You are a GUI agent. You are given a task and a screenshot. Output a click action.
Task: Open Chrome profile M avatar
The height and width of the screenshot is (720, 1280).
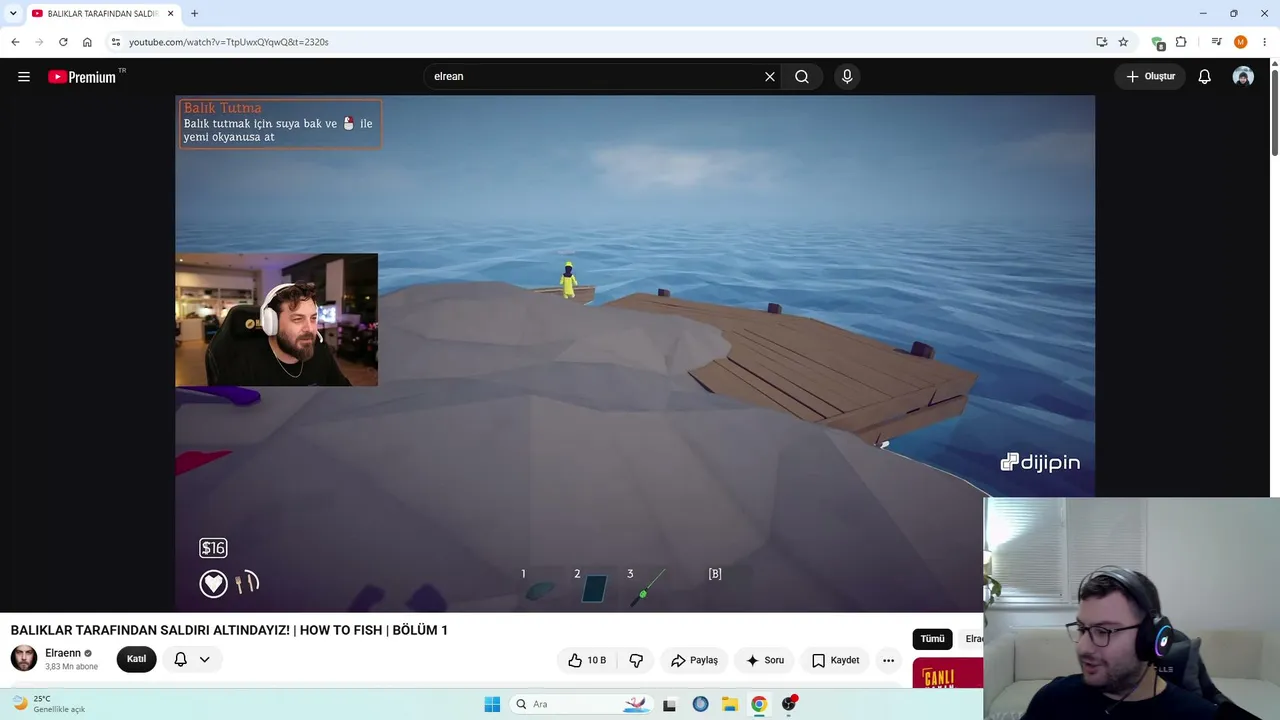coord(1241,42)
